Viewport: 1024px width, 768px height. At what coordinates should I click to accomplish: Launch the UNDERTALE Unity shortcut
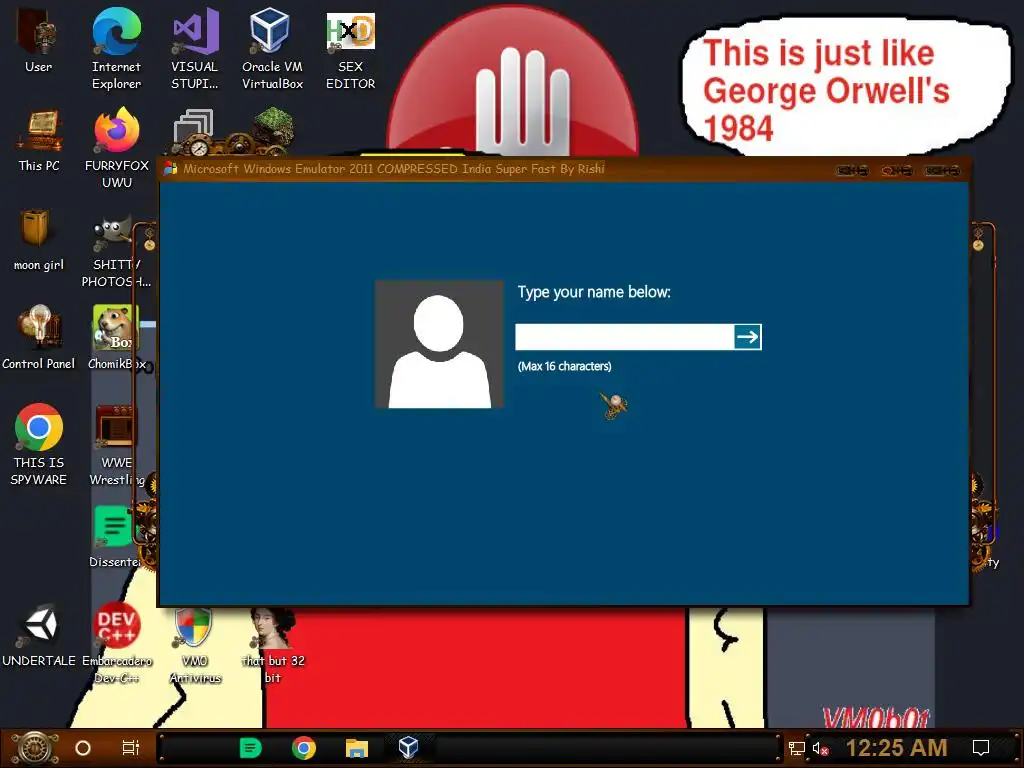pyautogui.click(x=39, y=635)
